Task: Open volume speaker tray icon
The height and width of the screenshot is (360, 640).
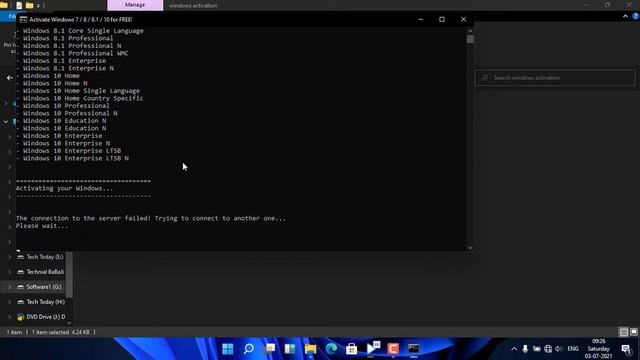Action: click(x=559, y=349)
